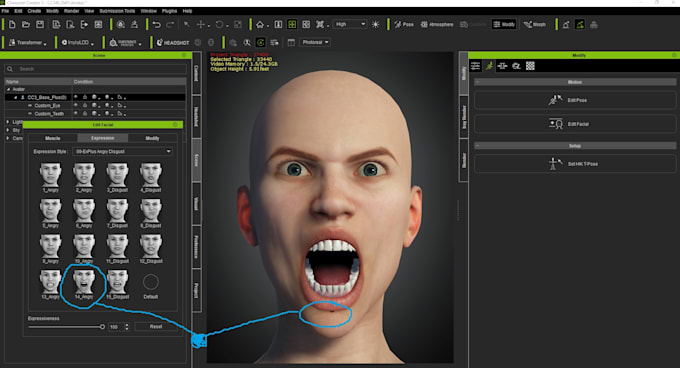Click the Reset button beside Expressiveness
The image size is (680, 368).
click(156, 326)
